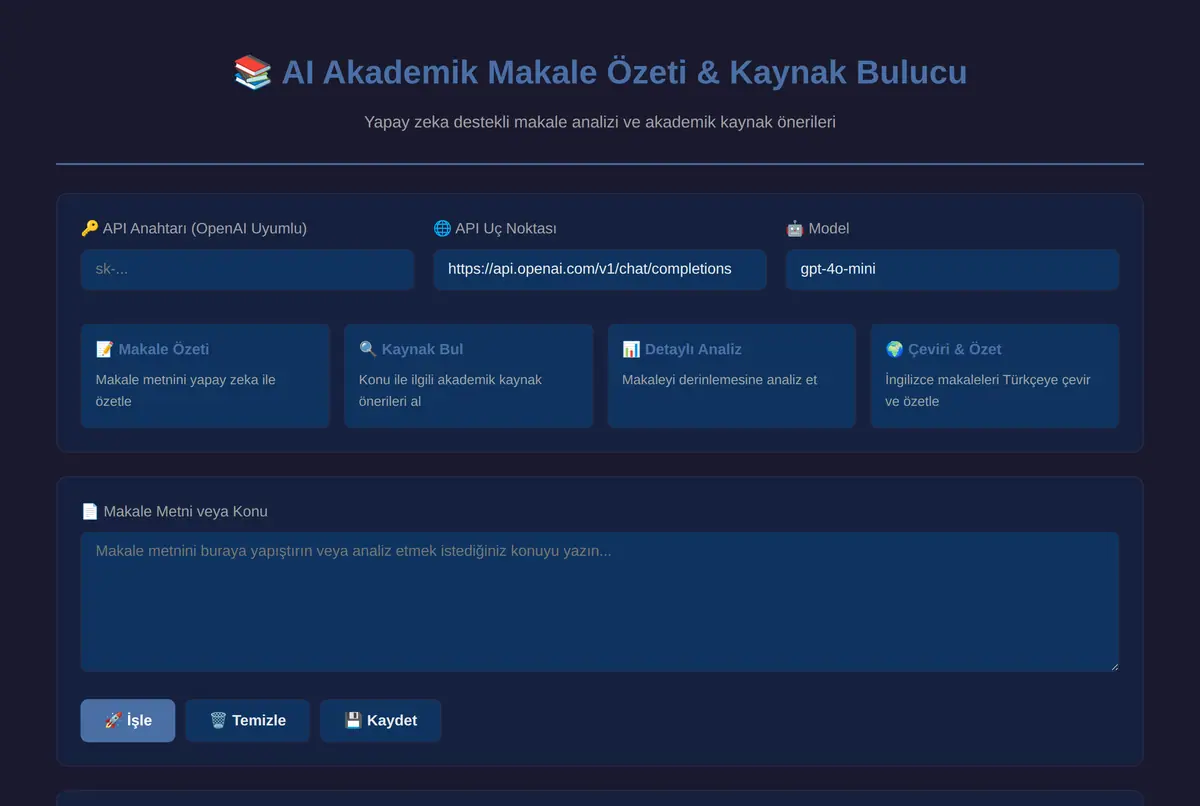Image resolution: width=1200 pixels, height=806 pixels.
Task: Click the API endpoint URL field
Action: pos(600,269)
